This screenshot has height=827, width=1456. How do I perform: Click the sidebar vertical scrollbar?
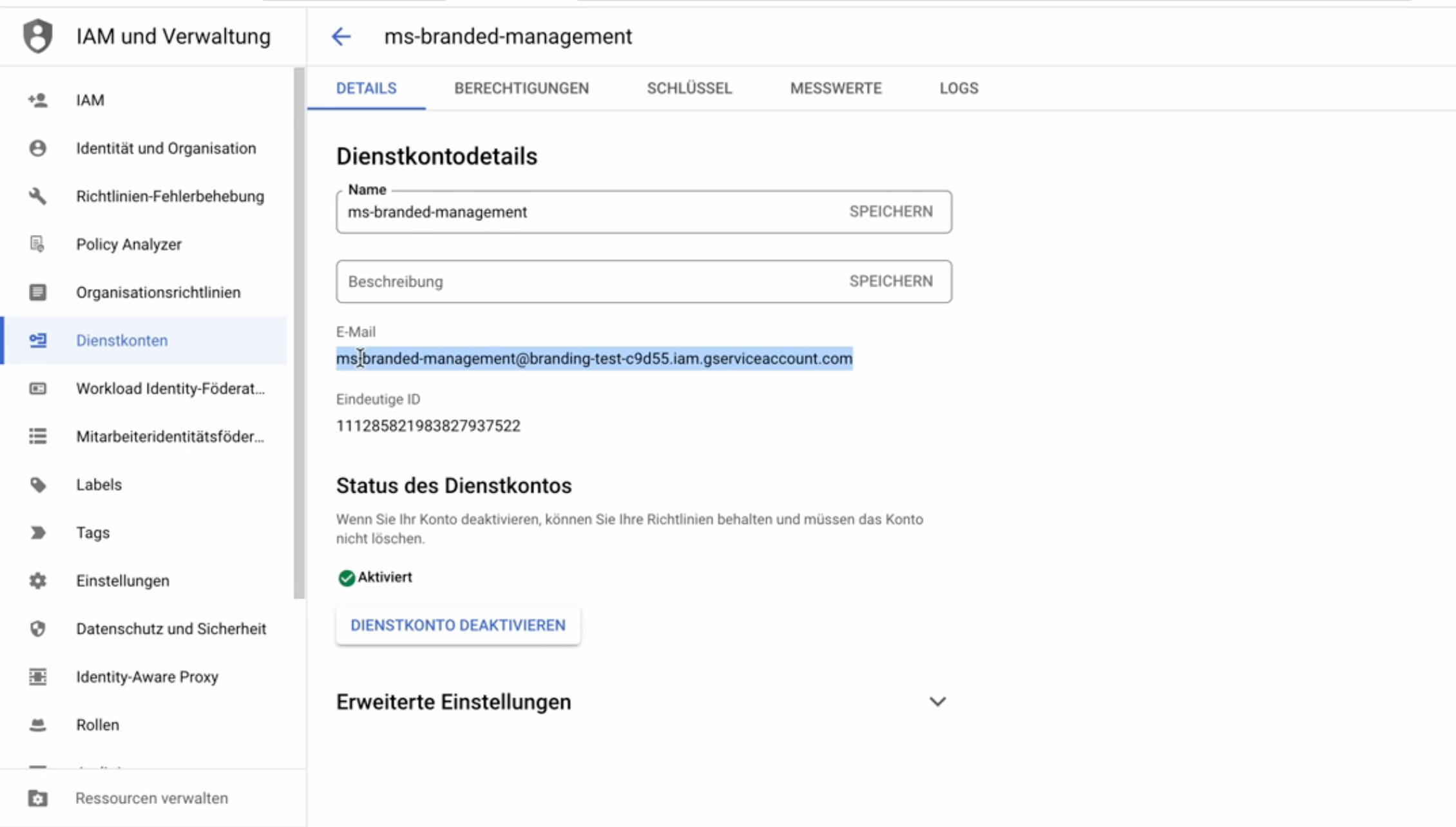pyautogui.click(x=299, y=332)
